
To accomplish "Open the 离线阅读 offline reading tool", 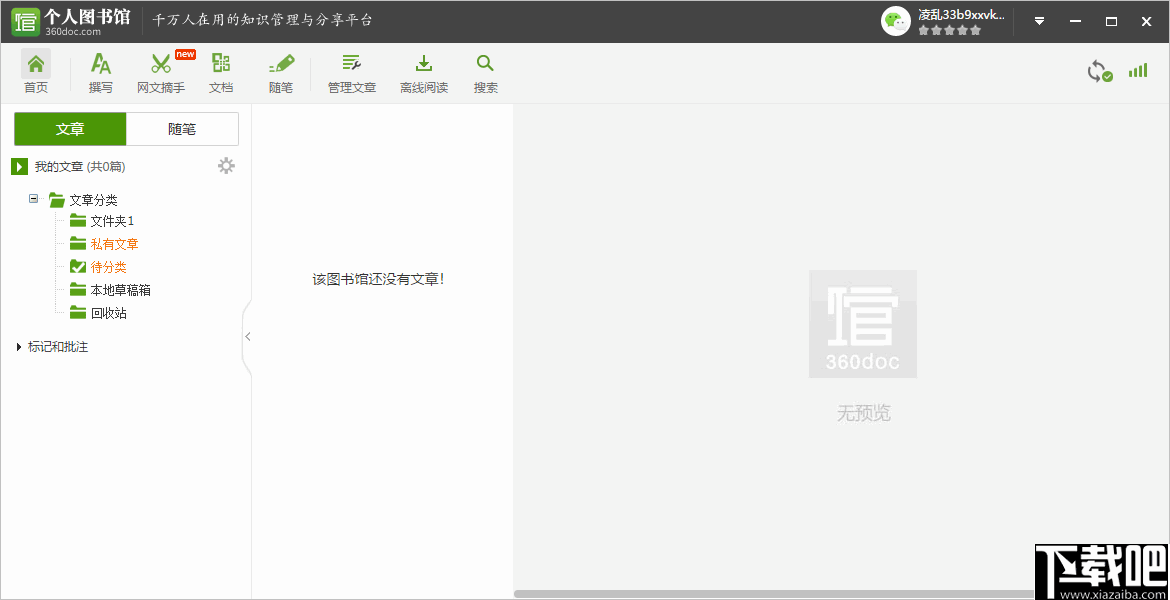I will pyautogui.click(x=423, y=72).
